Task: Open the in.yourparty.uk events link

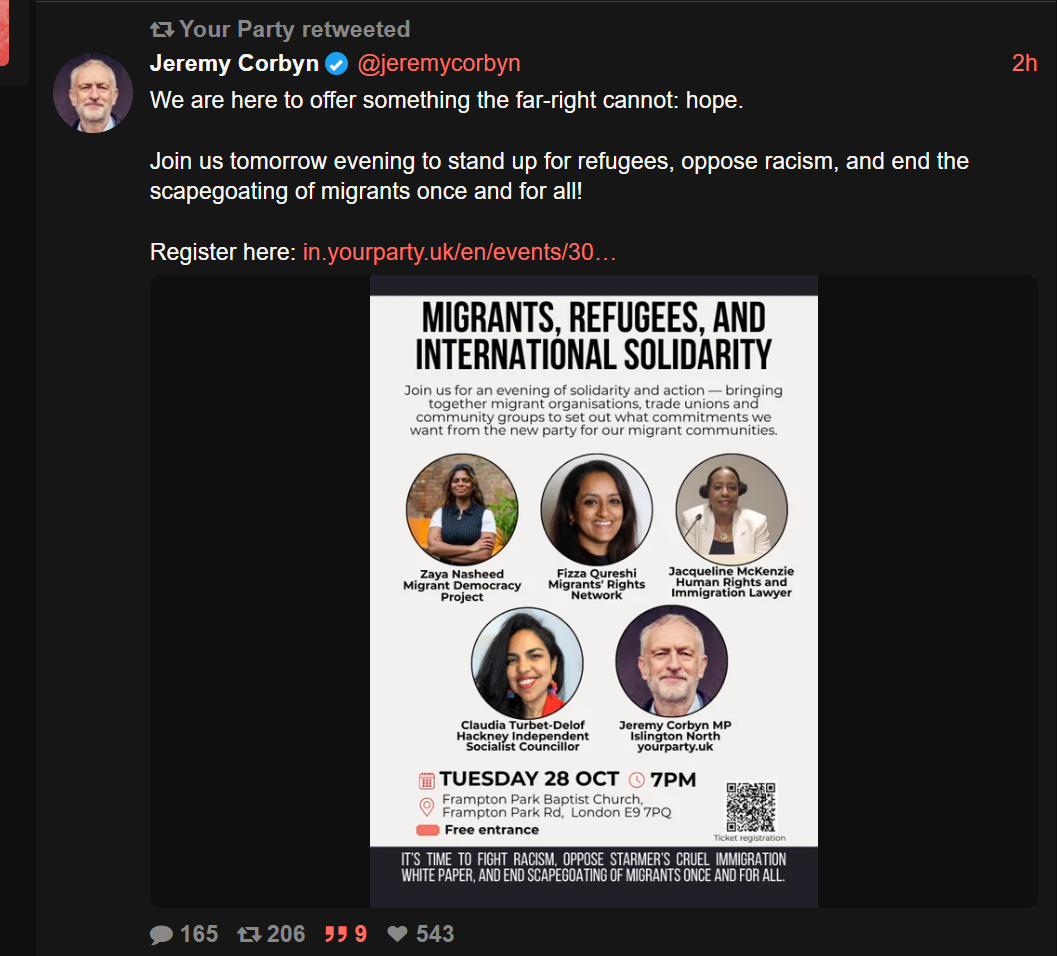Action: [x=459, y=252]
